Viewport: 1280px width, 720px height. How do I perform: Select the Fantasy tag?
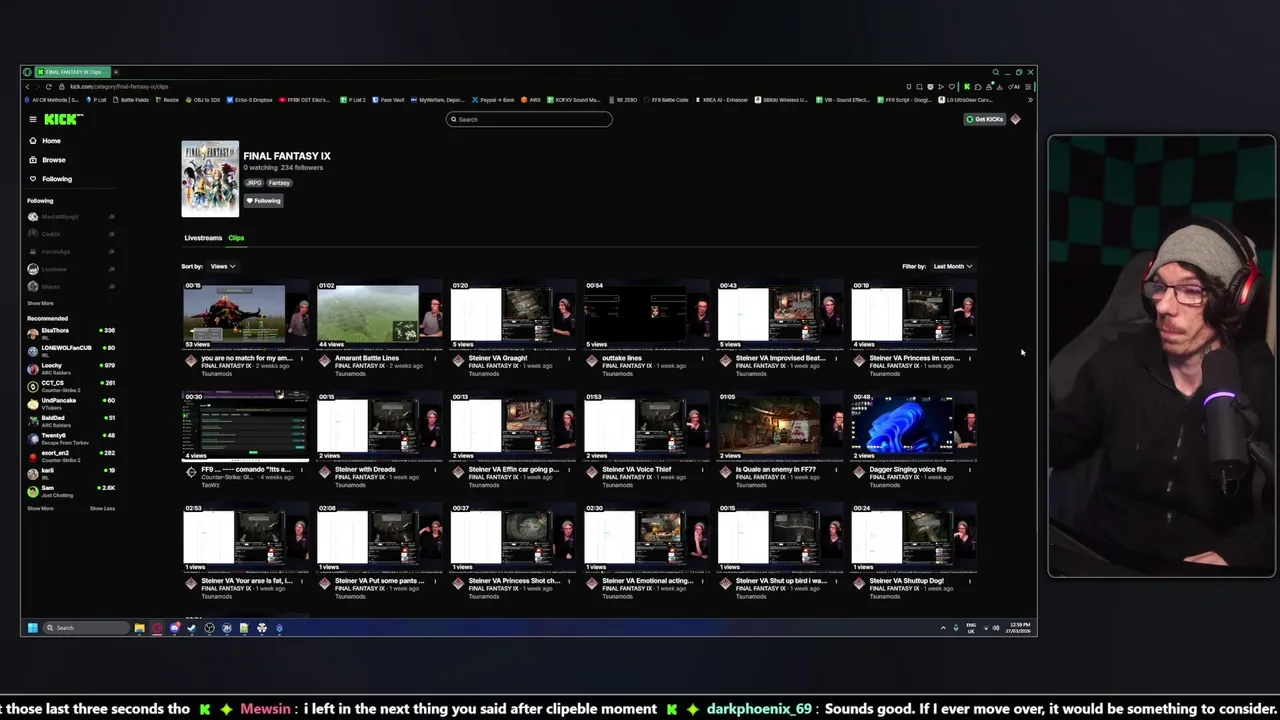click(279, 183)
